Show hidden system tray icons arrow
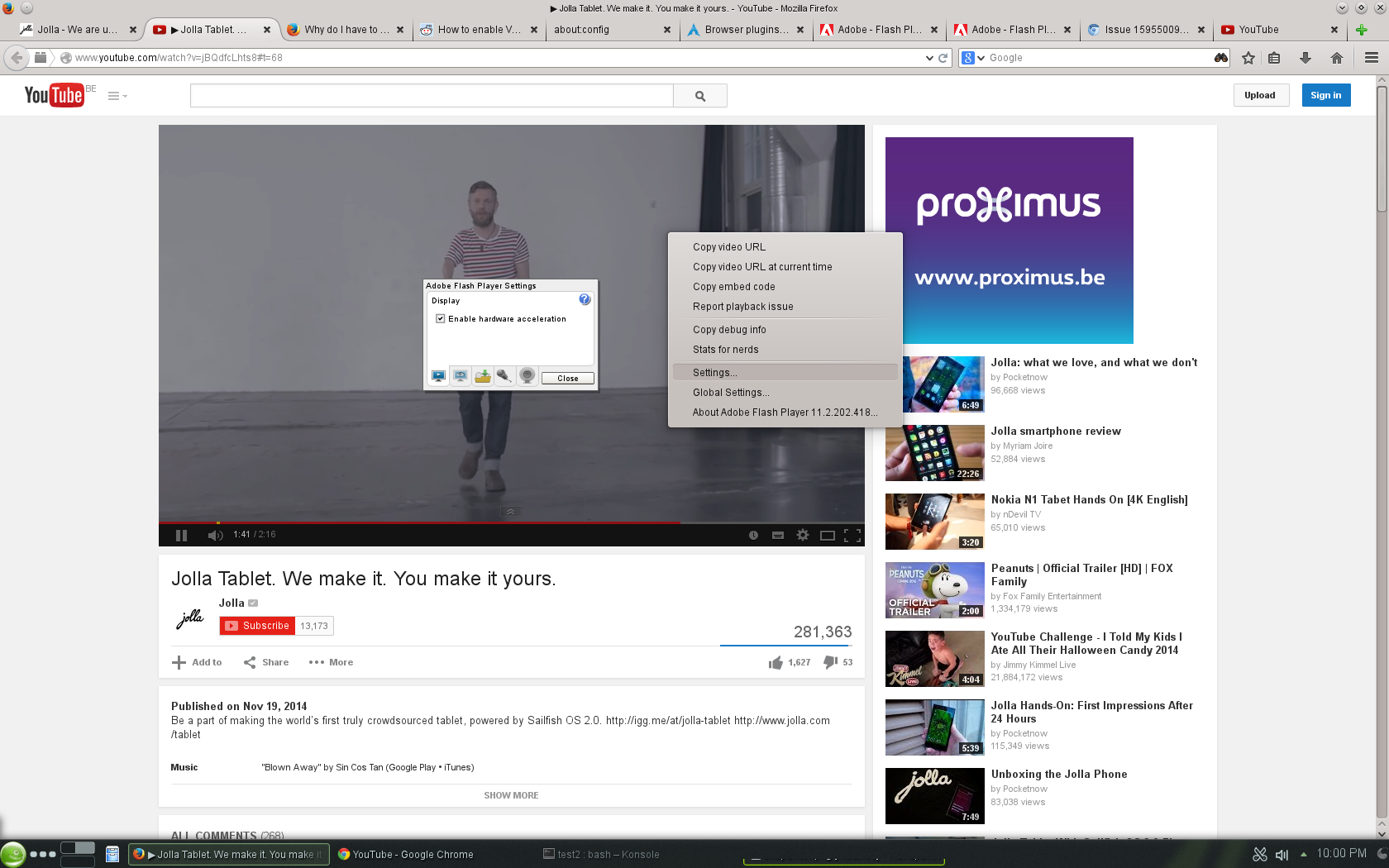1389x868 pixels. 1304,855
